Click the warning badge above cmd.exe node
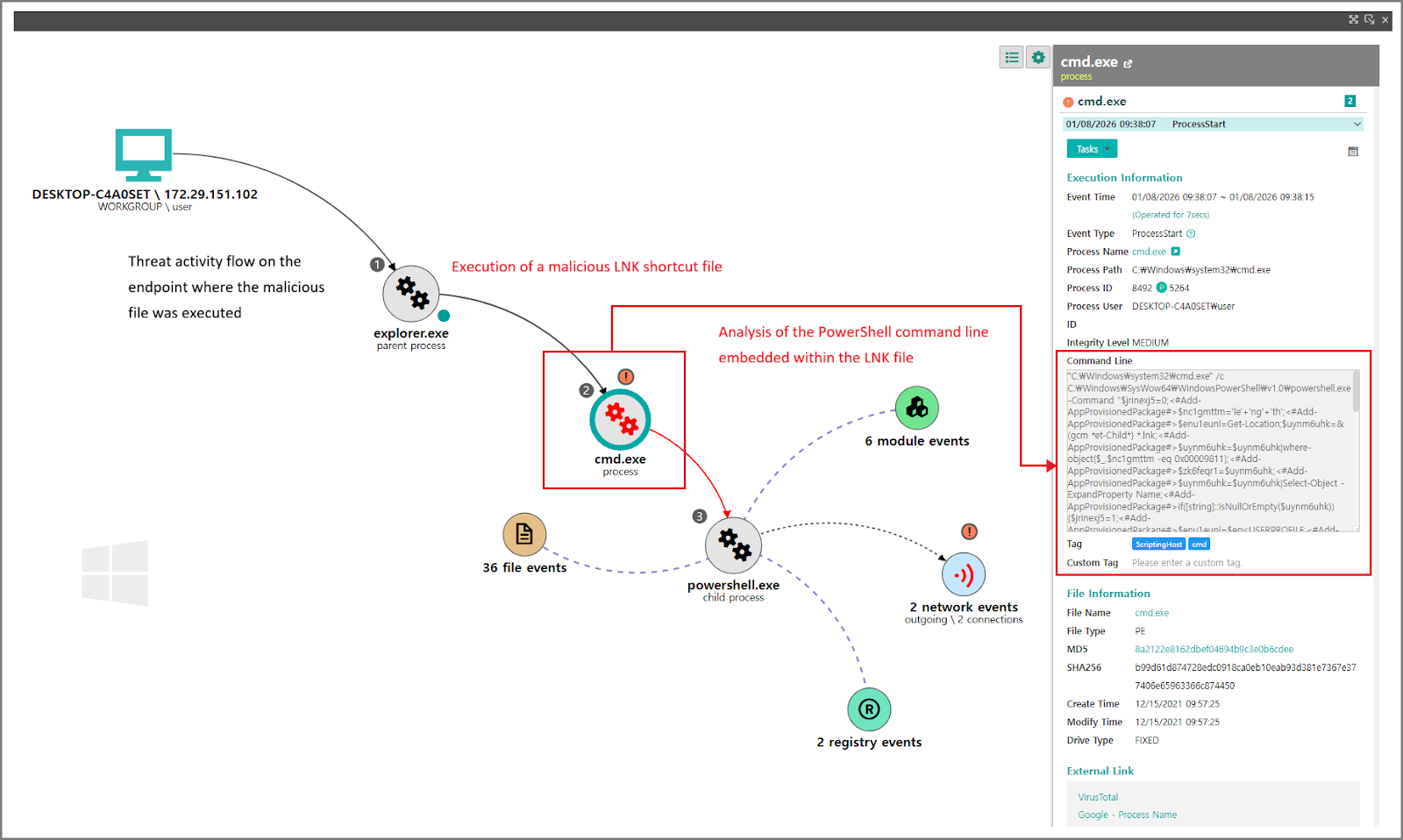The height and width of the screenshot is (840, 1403). [625, 375]
